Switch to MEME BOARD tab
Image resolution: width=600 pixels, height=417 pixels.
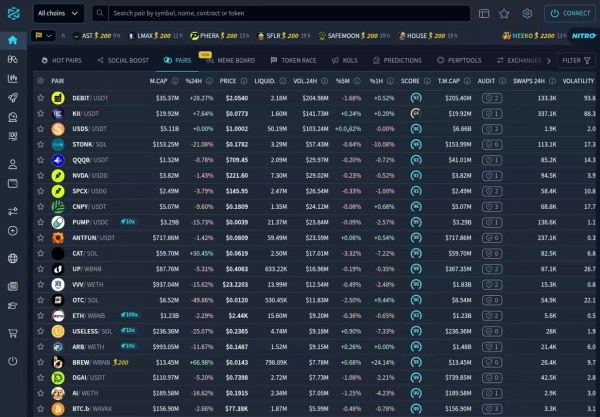(231, 60)
